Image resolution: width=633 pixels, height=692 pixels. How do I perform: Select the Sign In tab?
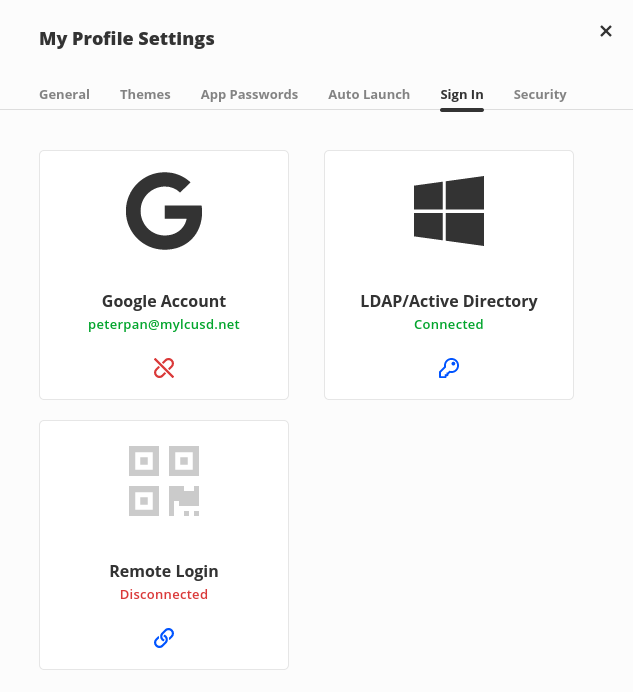(462, 94)
